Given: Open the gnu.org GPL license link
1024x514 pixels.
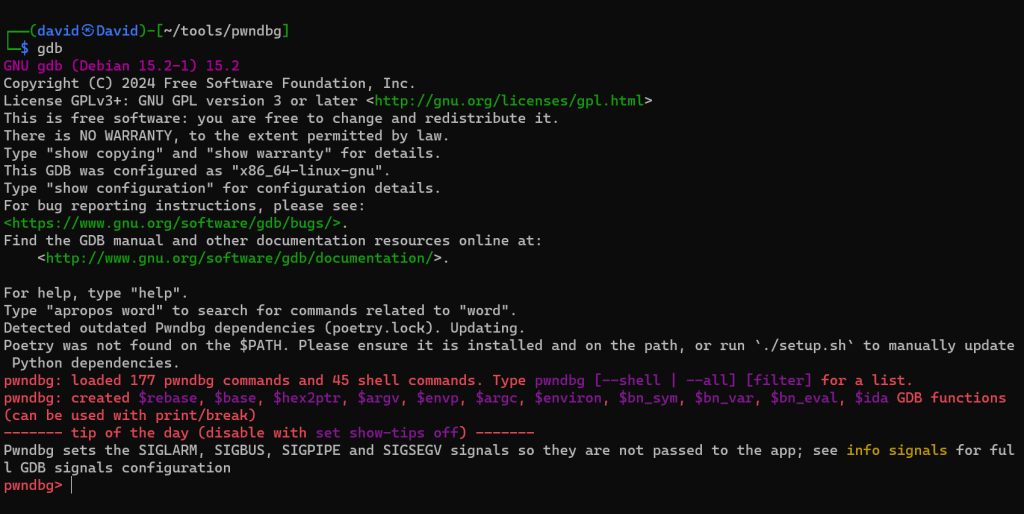Looking at the screenshot, I should pos(510,101).
